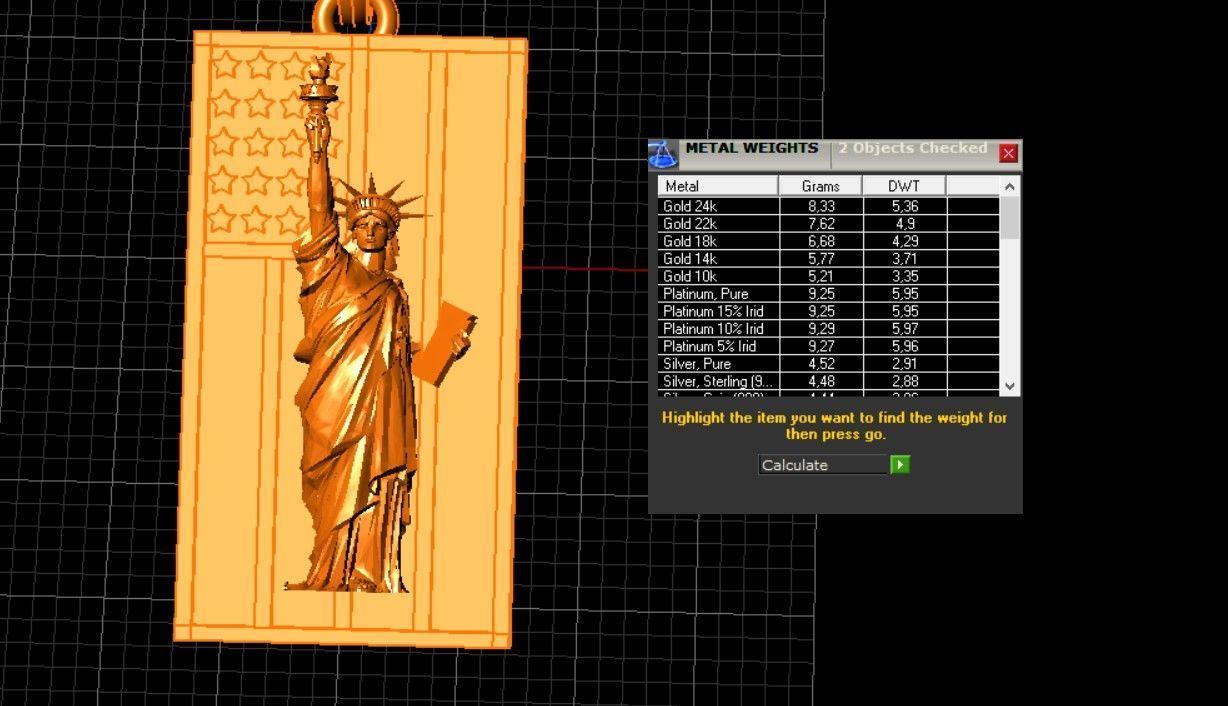Select the Gold 24k row

click(829, 206)
